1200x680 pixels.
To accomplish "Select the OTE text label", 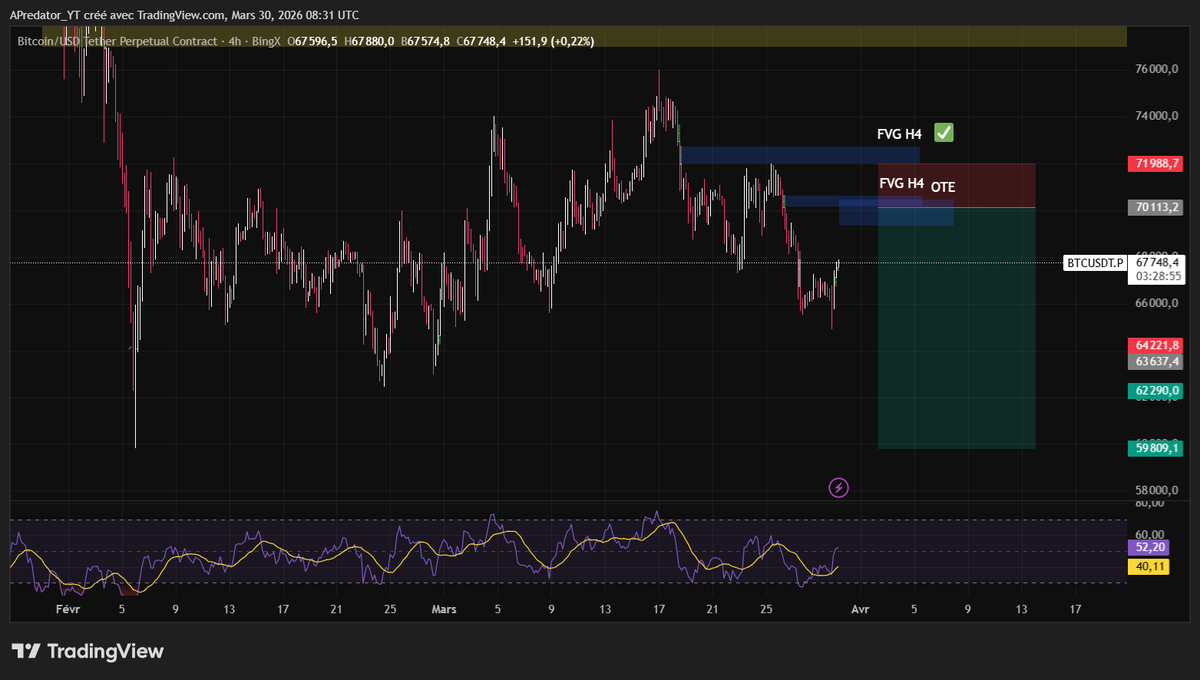I will click(x=943, y=187).
